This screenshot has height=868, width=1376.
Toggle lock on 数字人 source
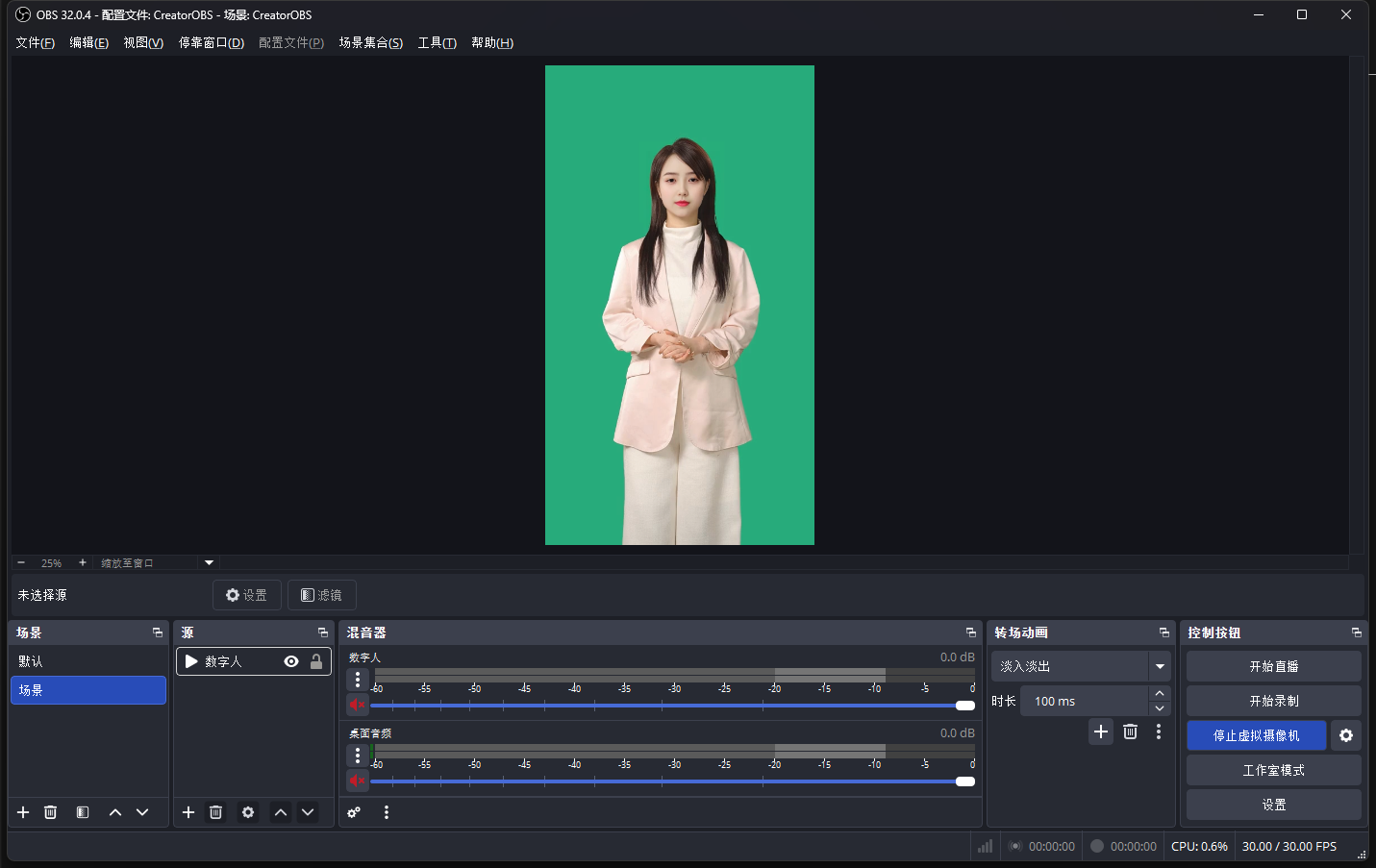pyautogui.click(x=316, y=661)
